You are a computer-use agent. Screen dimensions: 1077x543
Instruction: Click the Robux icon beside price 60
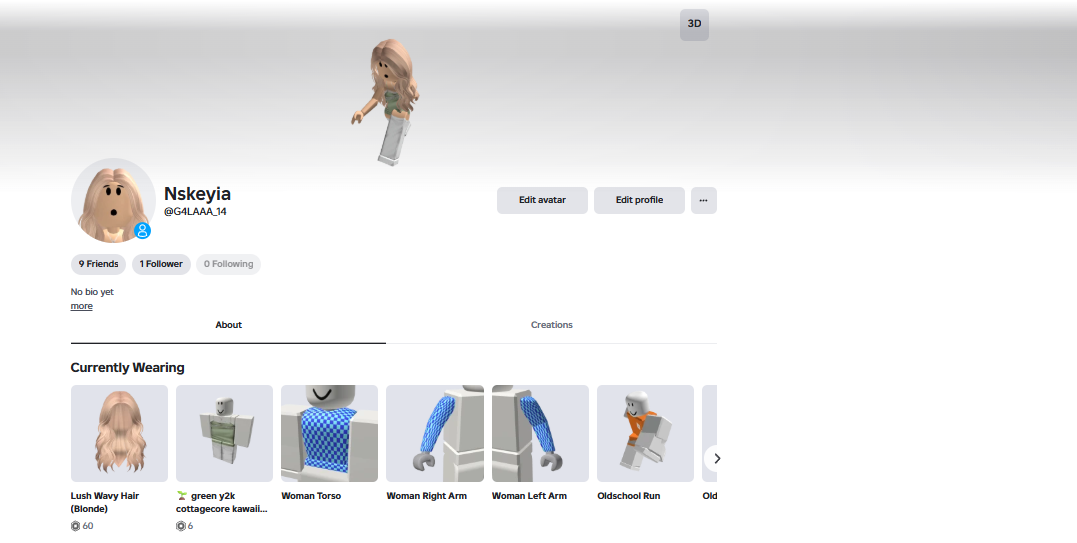[x=76, y=526]
